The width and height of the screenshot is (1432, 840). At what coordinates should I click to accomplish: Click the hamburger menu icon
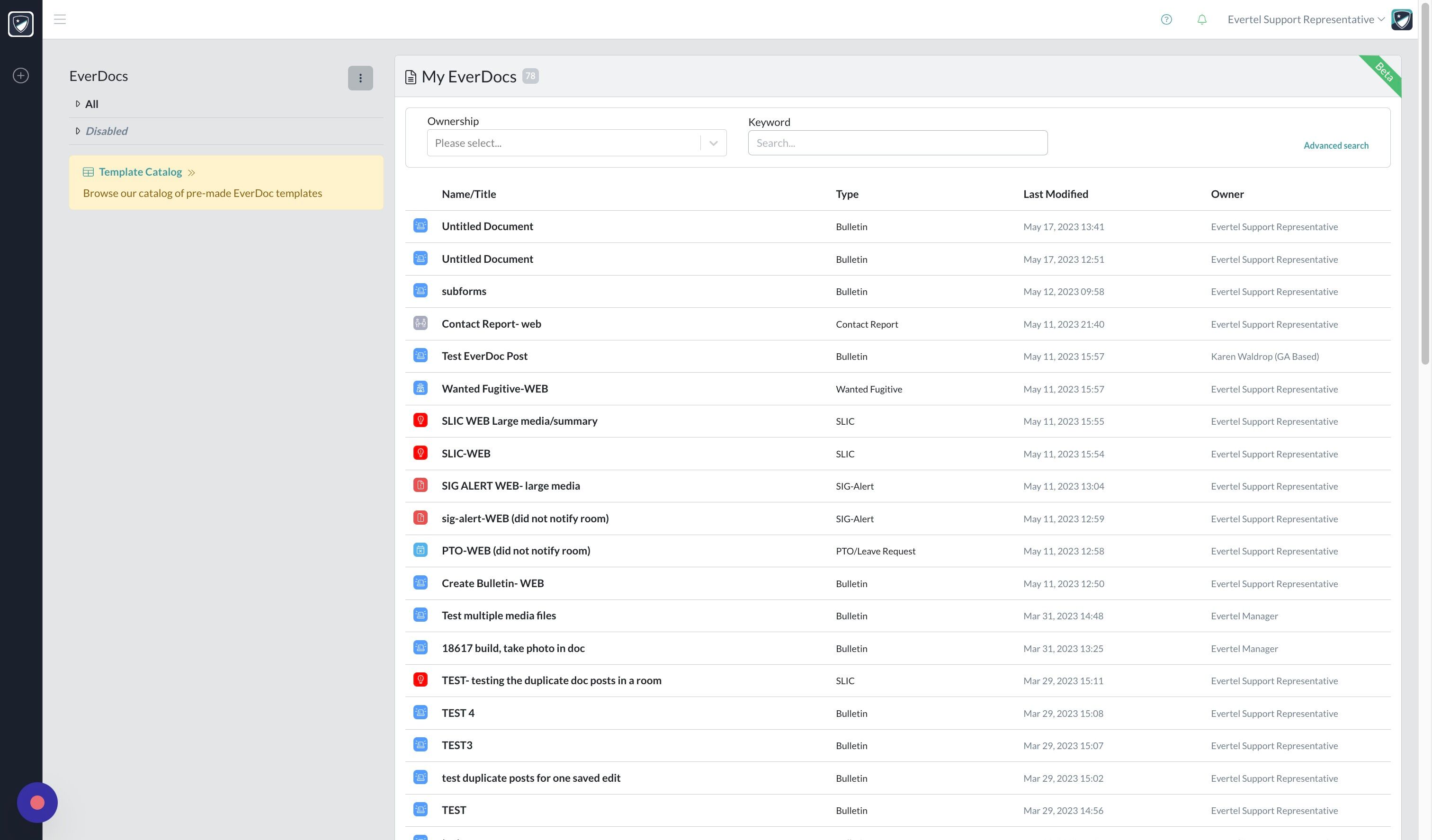[x=60, y=19]
